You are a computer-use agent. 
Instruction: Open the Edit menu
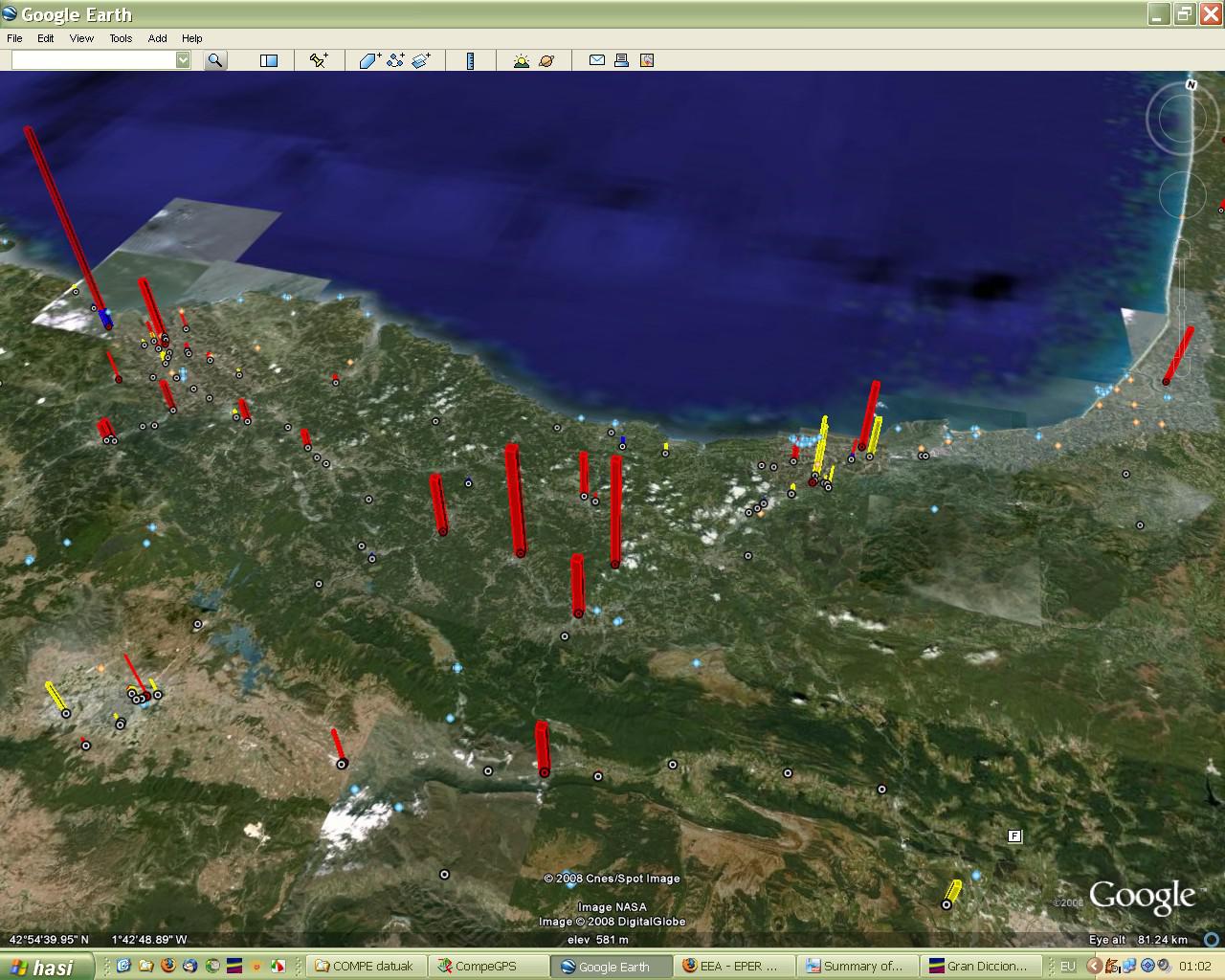tap(46, 38)
